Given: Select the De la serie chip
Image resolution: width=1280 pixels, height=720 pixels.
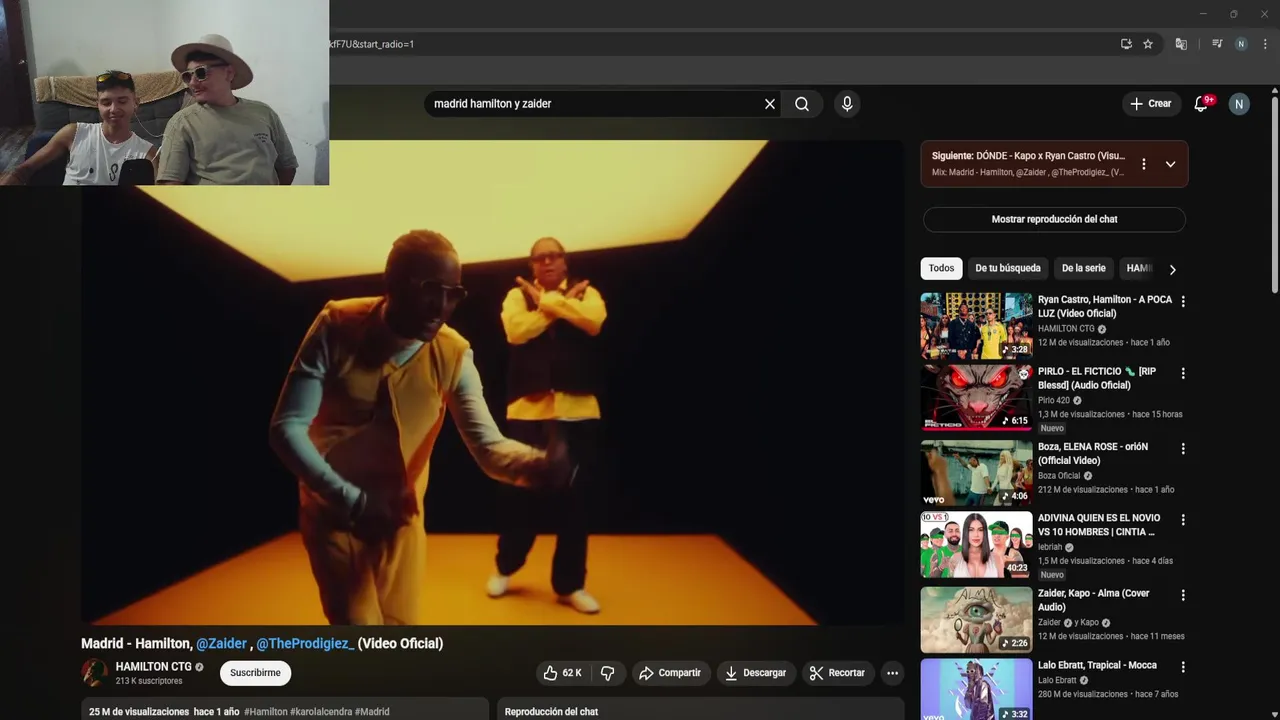Looking at the screenshot, I should pyautogui.click(x=1083, y=268).
